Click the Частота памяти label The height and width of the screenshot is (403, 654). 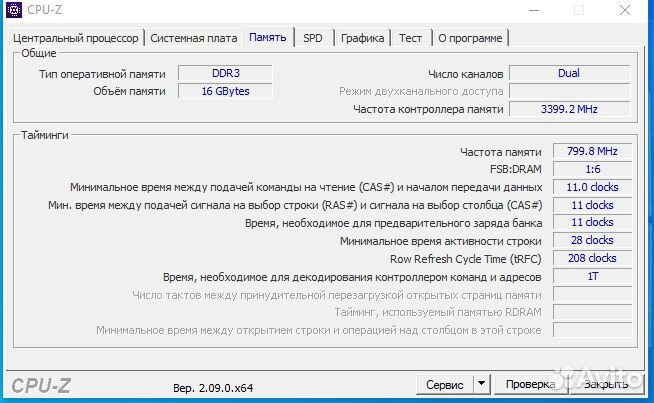point(501,152)
